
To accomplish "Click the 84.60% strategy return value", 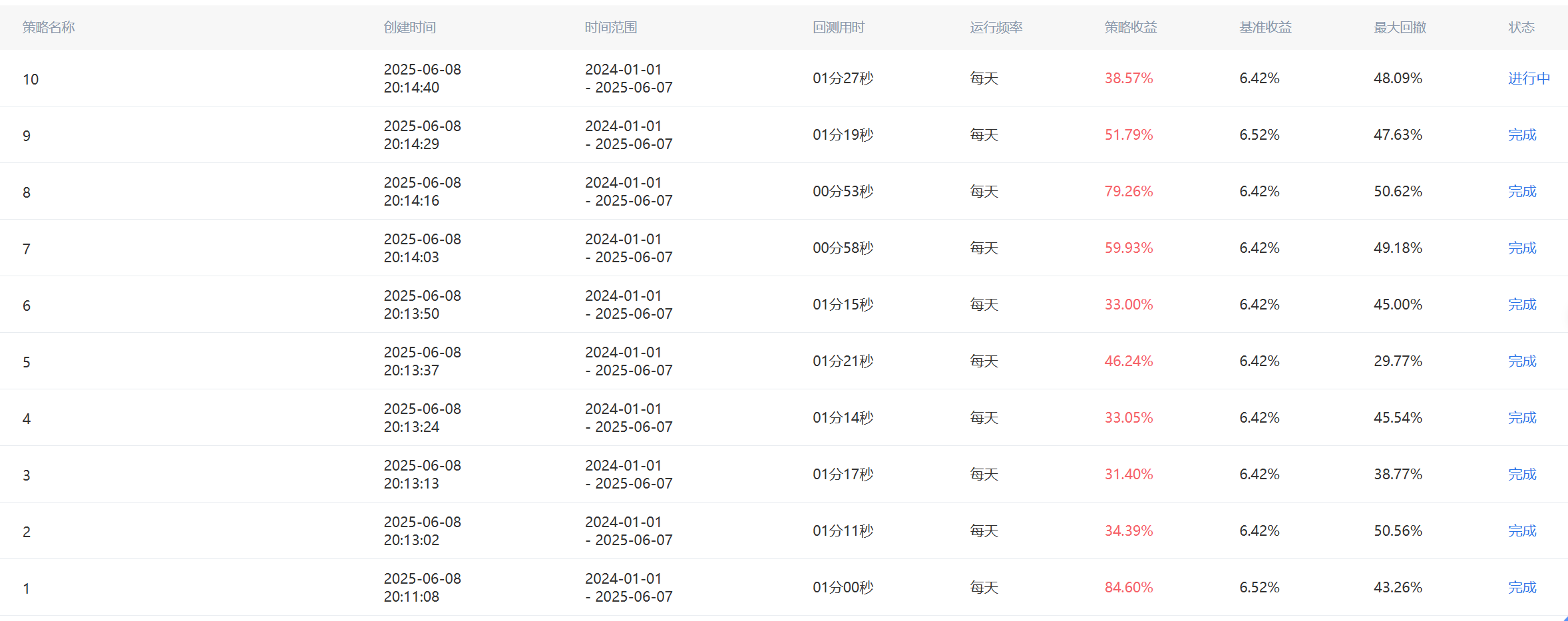I will [x=1129, y=588].
